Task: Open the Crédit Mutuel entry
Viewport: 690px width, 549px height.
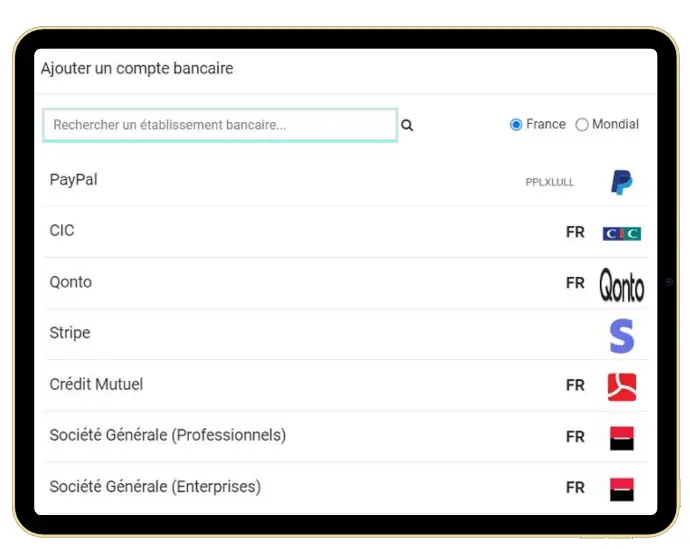Action: click(346, 385)
